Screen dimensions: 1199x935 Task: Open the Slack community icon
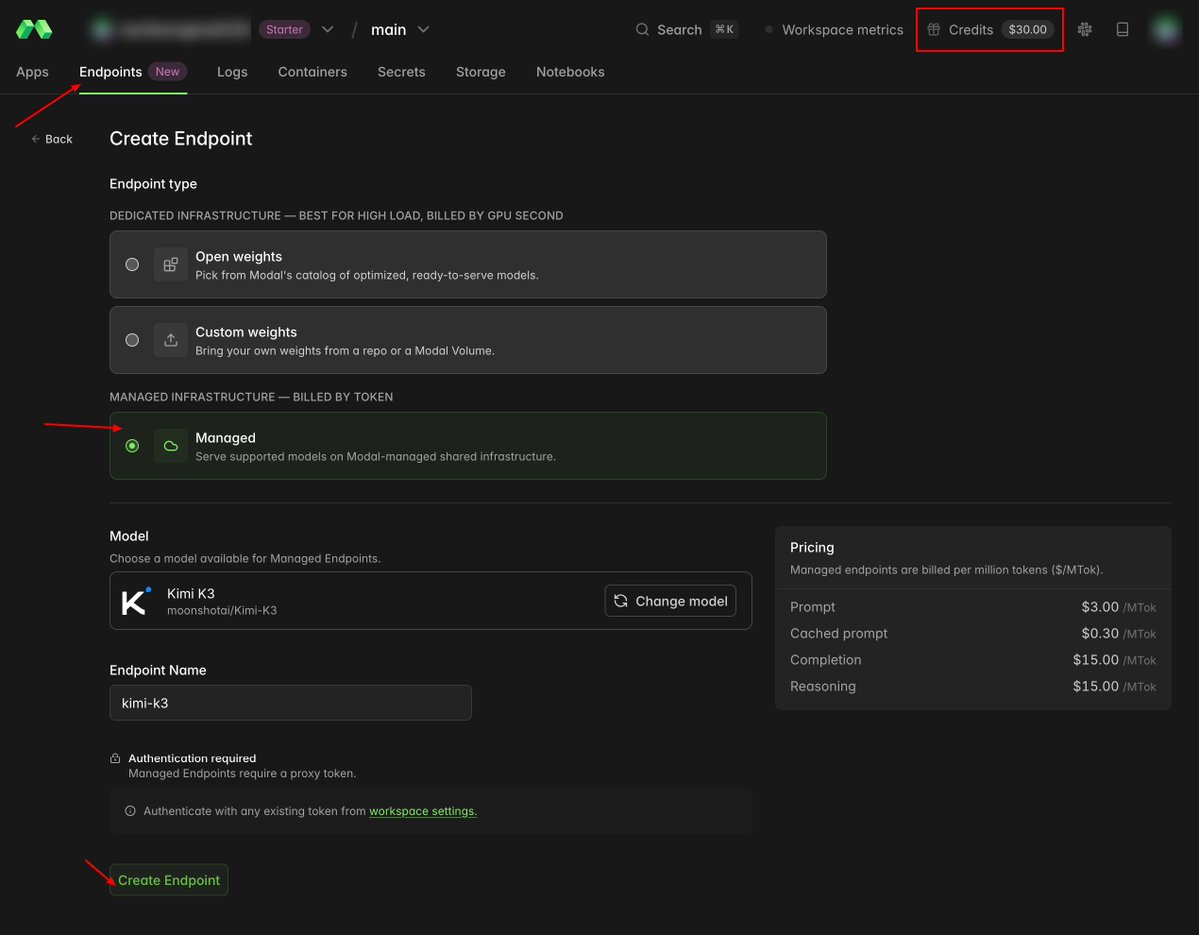coord(1084,29)
